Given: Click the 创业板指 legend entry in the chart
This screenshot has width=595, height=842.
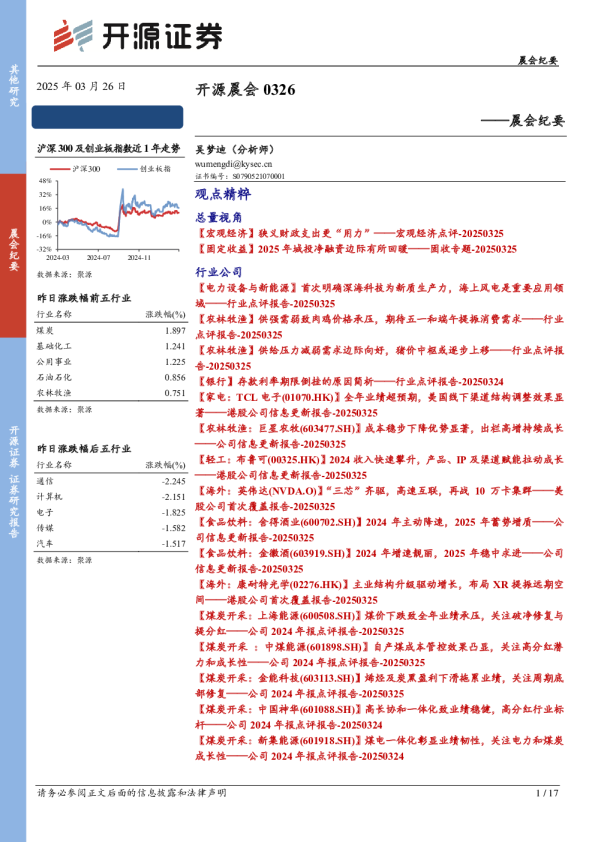Looking at the screenshot, I should click(x=144, y=169).
